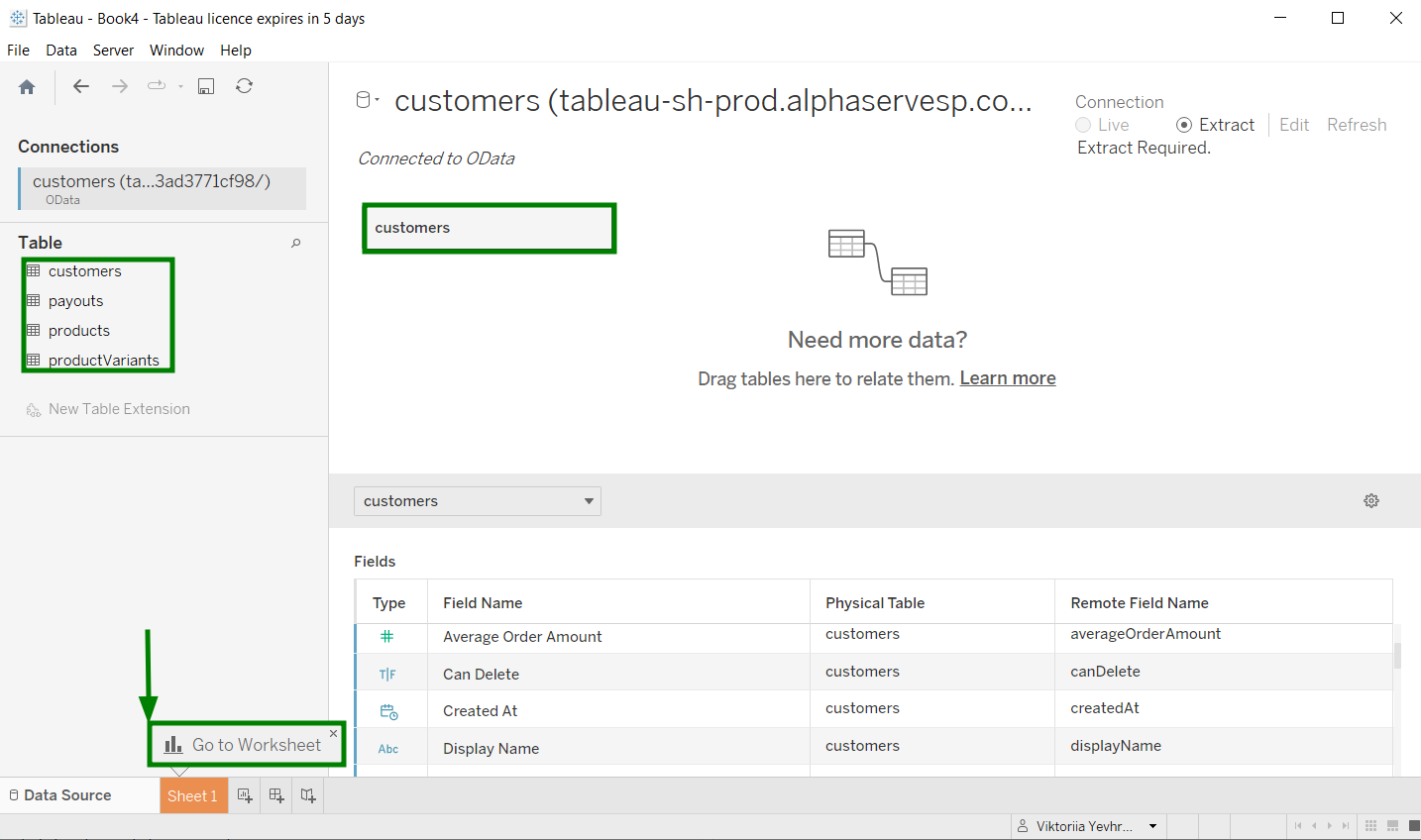Switch to the Sheet 1 tab

pos(192,795)
